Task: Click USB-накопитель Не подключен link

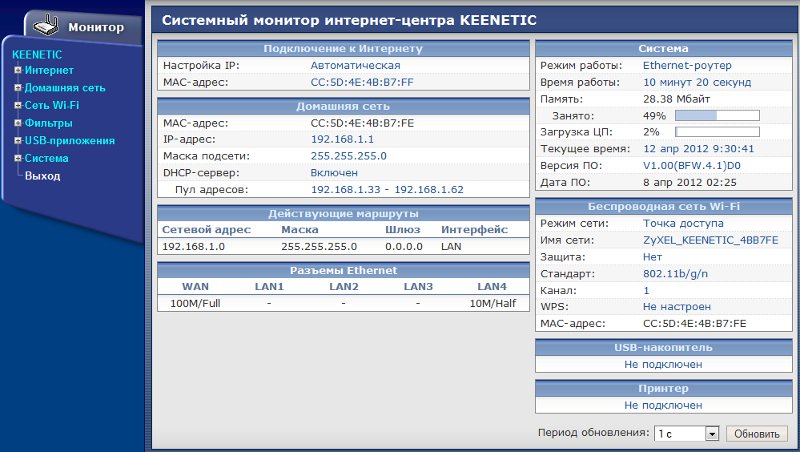Action: point(663,364)
